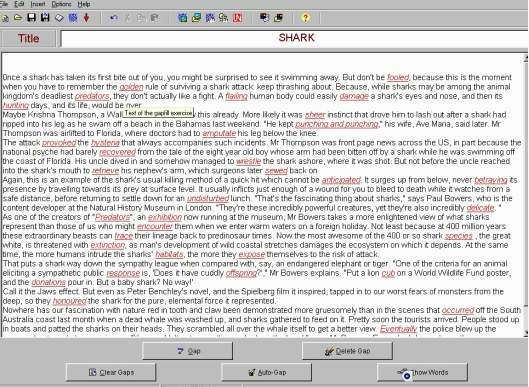Click the SHARK title input field
This screenshot has height=387, width=529.
(x=295, y=38)
